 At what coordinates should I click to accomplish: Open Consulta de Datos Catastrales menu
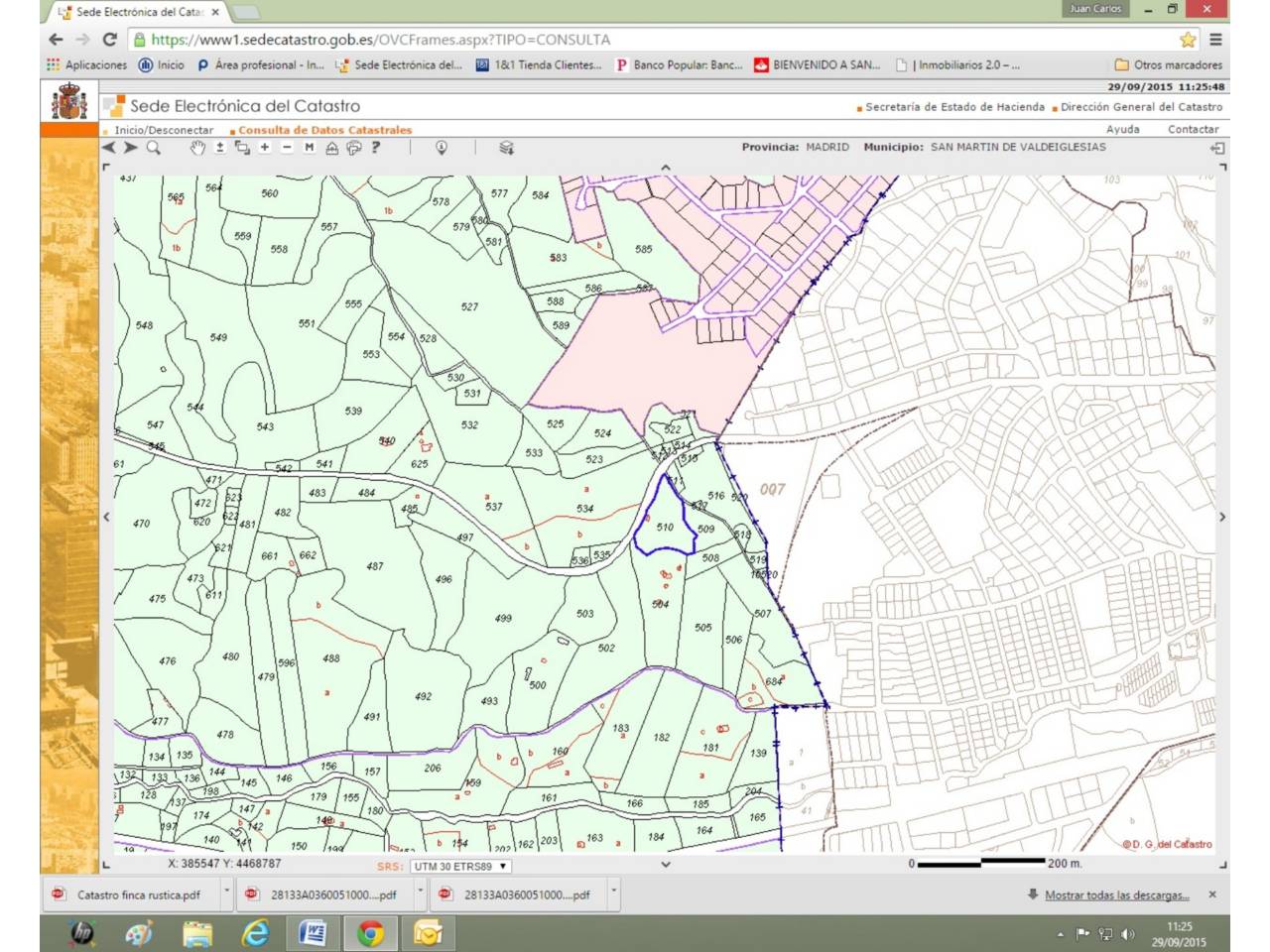pyautogui.click(x=324, y=130)
